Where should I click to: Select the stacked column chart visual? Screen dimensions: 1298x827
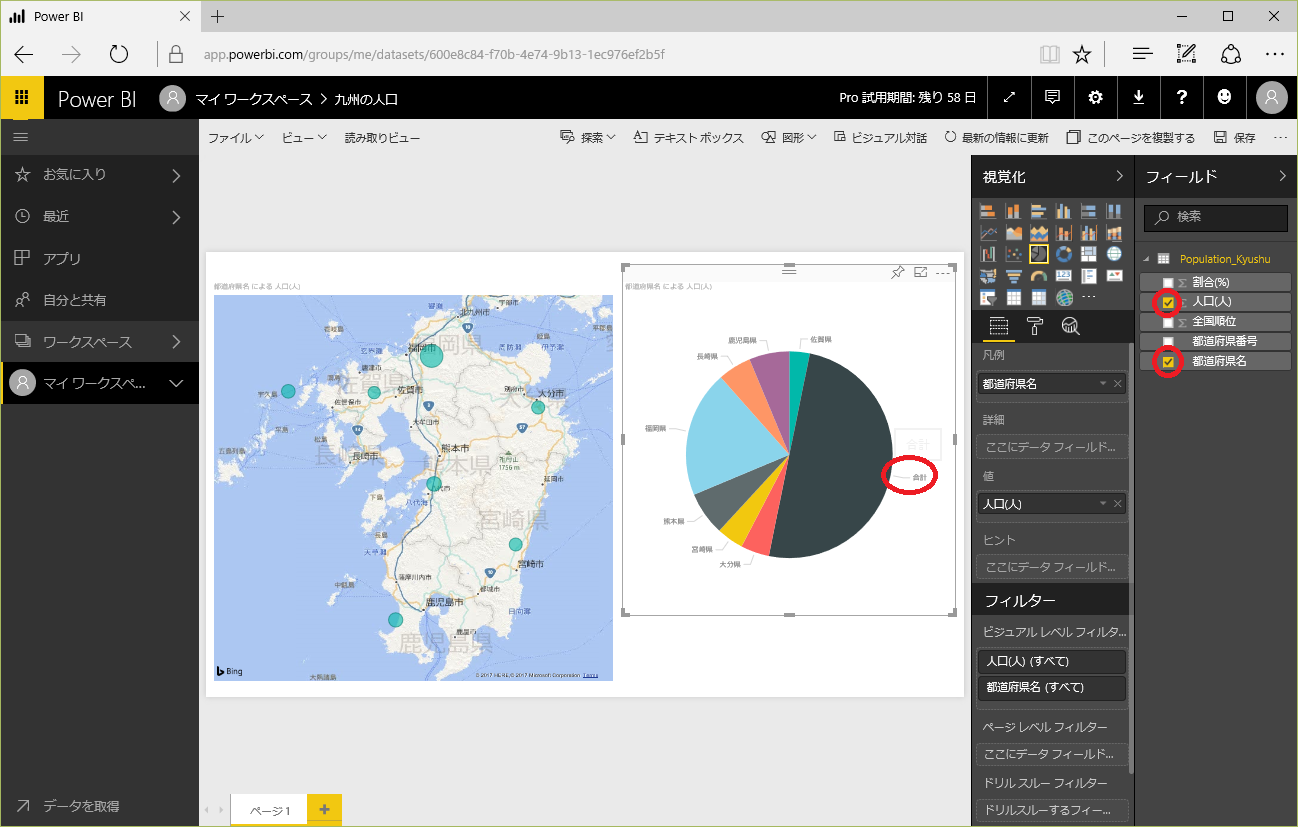tap(1013, 211)
